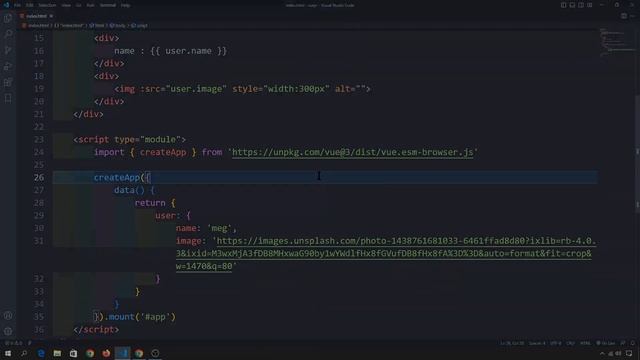Open the View menu
Image resolution: width=640 pixels, height=360 pixels.
point(66,5)
